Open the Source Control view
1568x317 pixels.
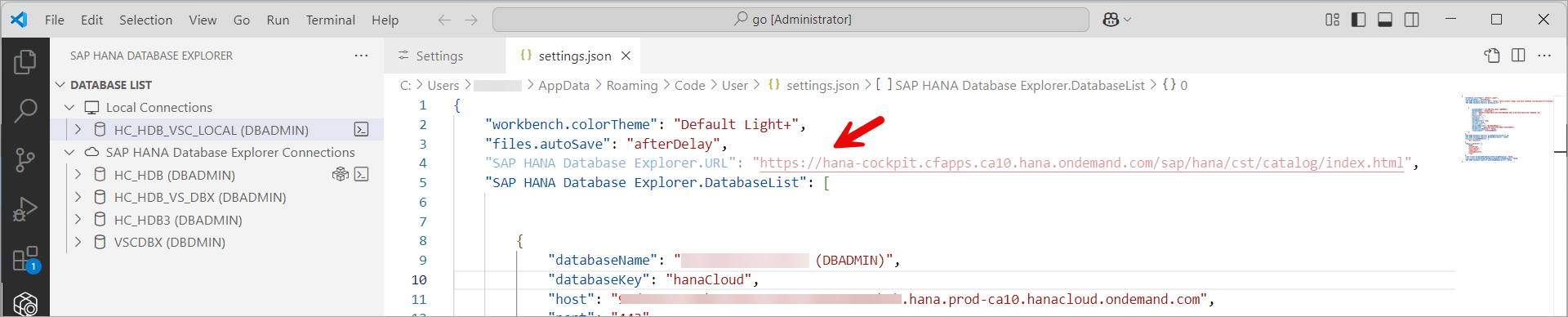tap(25, 160)
